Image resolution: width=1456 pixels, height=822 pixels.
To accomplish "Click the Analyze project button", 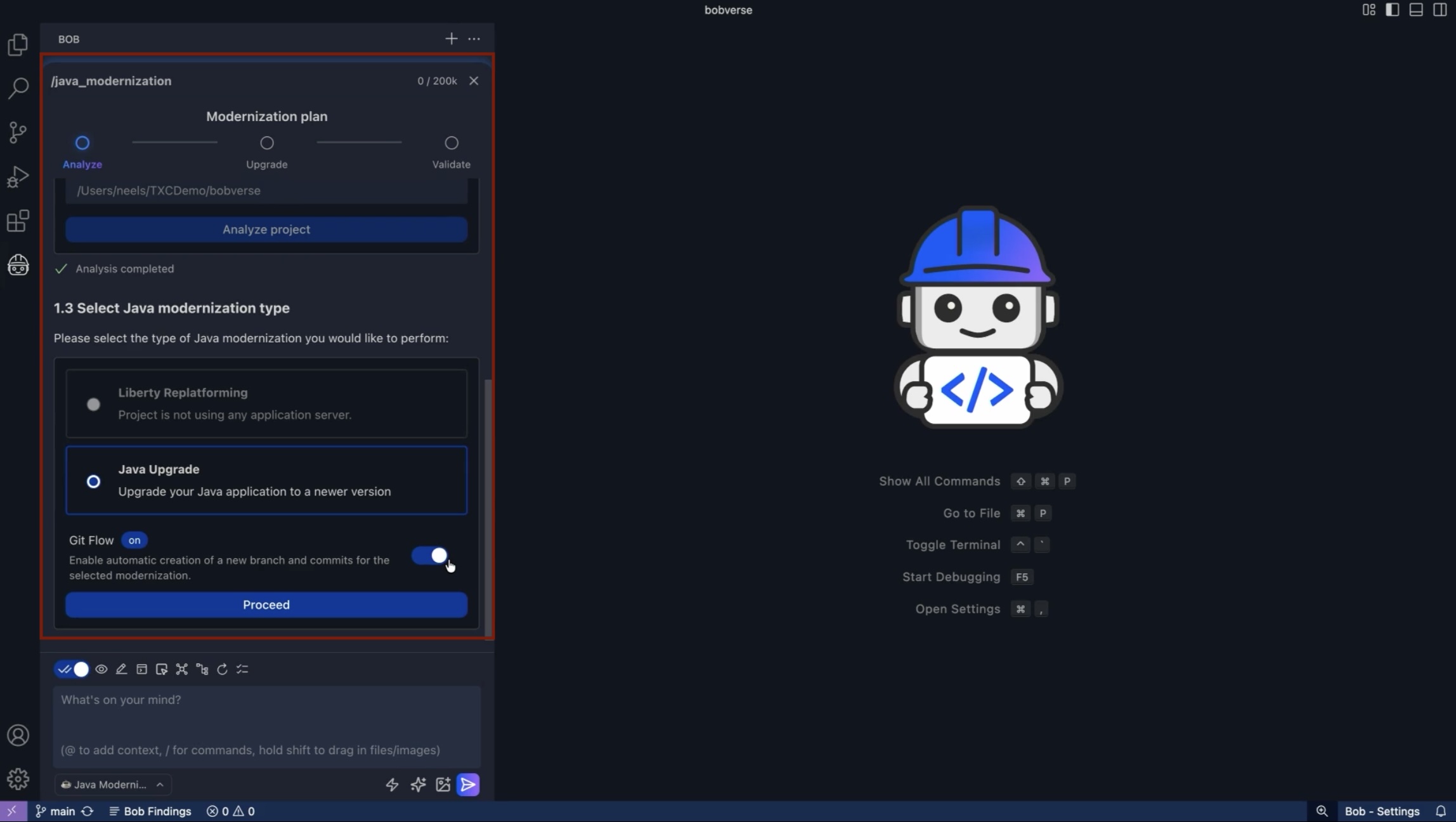I will pyautogui.click(x=266, y=230).
